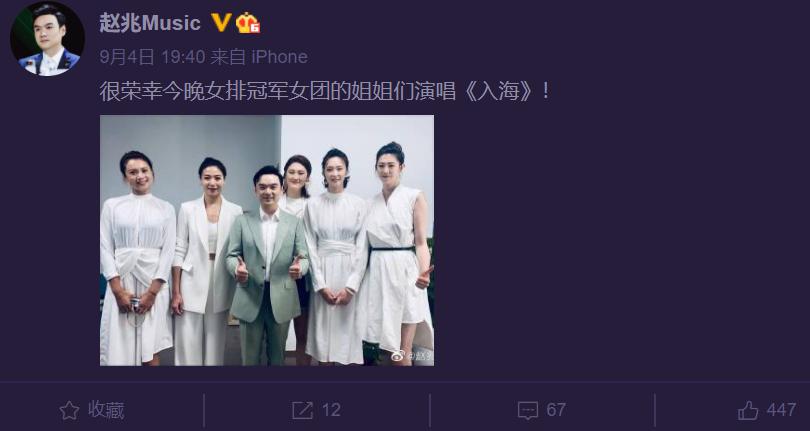Click the username 赵兆Music

(x=150, y=23)
